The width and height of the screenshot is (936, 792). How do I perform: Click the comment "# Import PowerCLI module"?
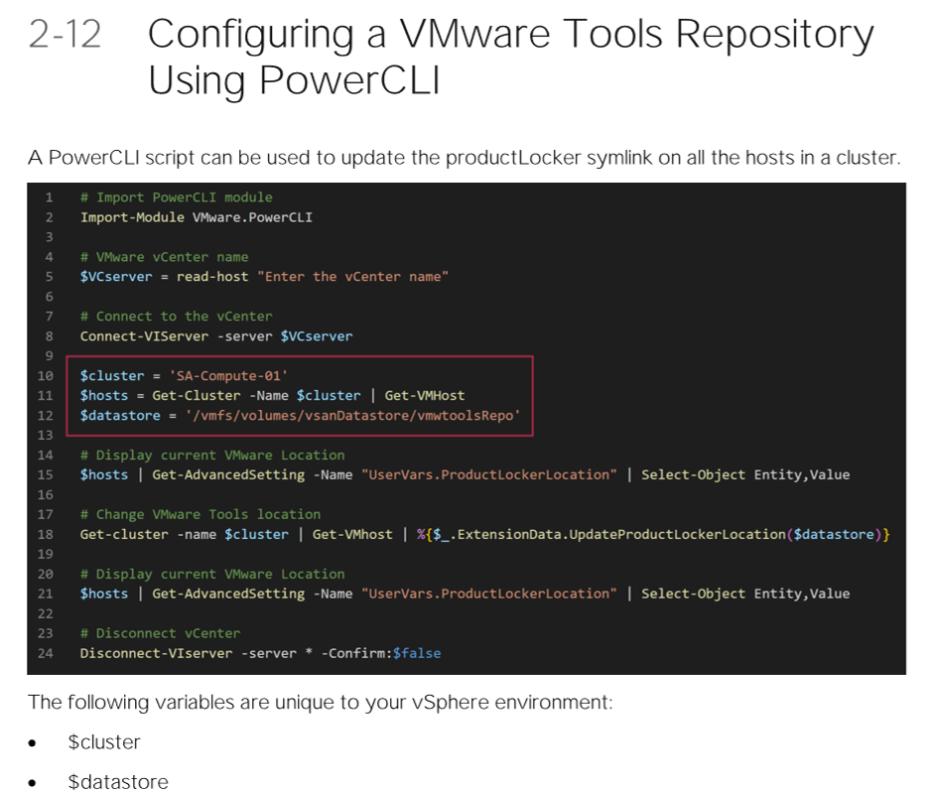click(176, 198)
